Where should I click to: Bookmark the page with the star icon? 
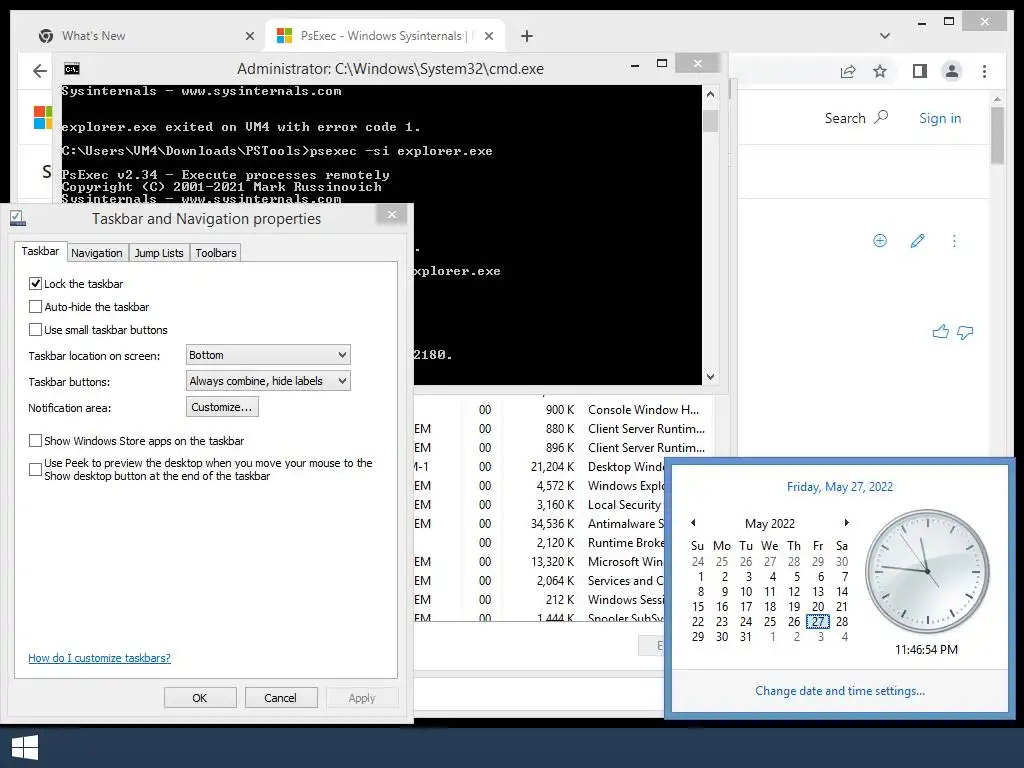[x=880, y=71]
